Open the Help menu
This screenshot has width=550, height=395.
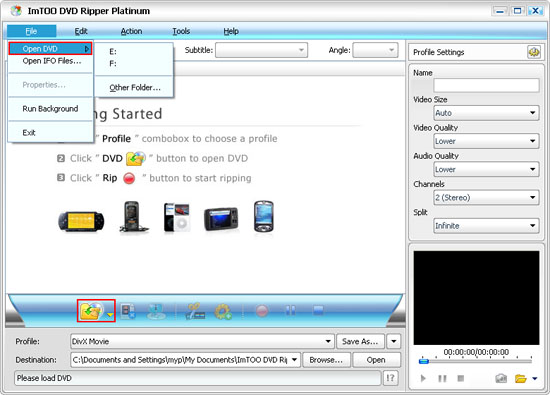pyautogui.click(x=231, y=31)
